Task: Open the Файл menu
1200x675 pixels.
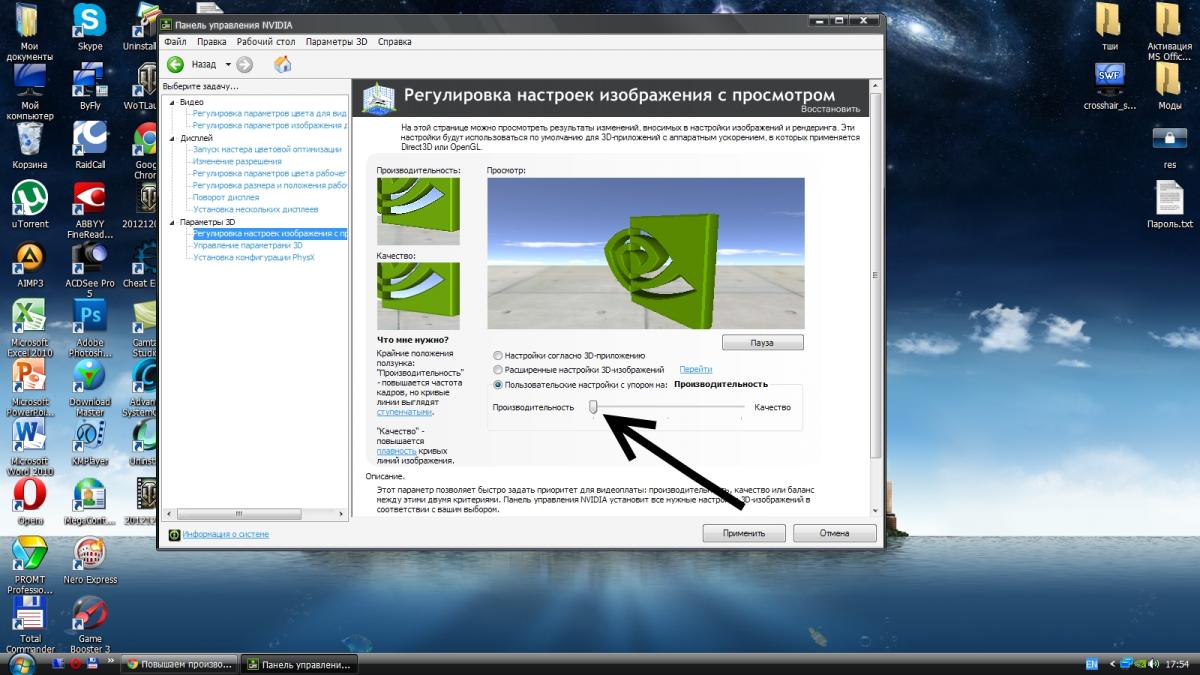Action: [175, 42]
